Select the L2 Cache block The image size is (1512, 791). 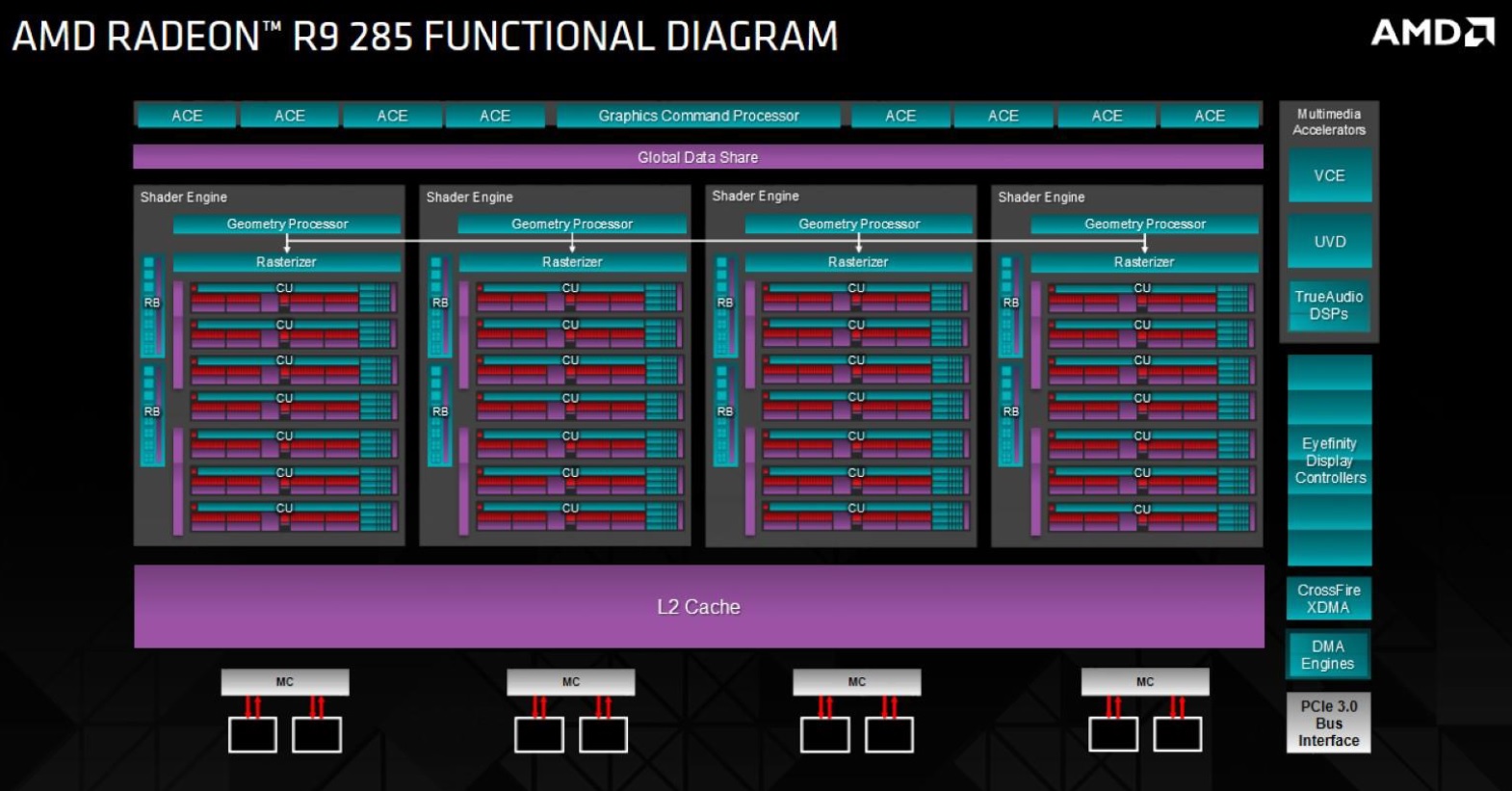click(x=698, y=606)
